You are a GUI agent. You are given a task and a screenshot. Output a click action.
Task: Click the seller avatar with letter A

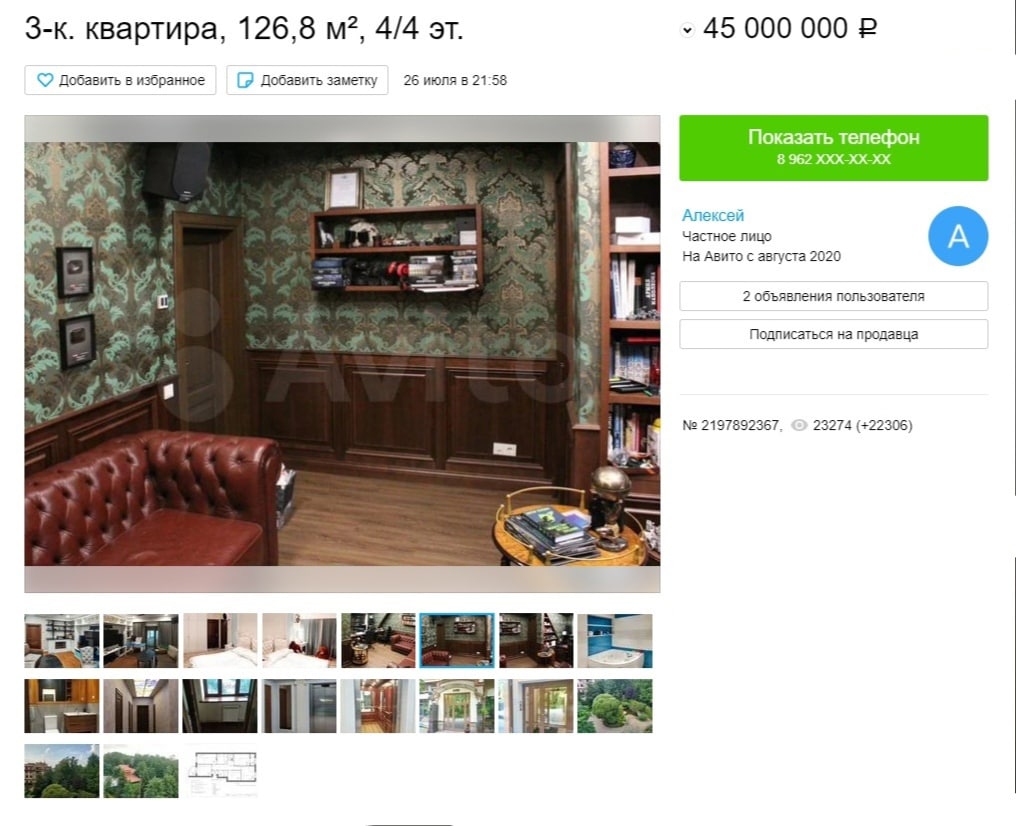[x=958, y=236]
